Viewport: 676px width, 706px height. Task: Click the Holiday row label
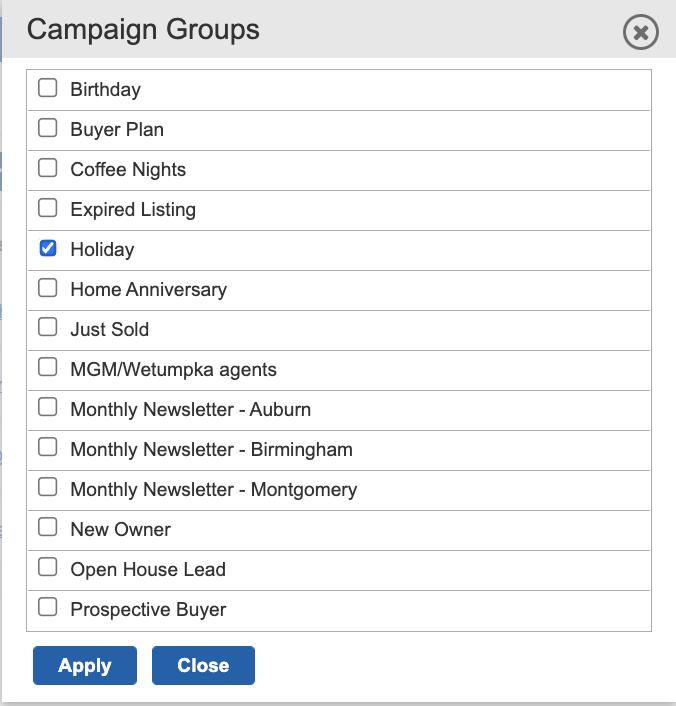click(102, 249)
